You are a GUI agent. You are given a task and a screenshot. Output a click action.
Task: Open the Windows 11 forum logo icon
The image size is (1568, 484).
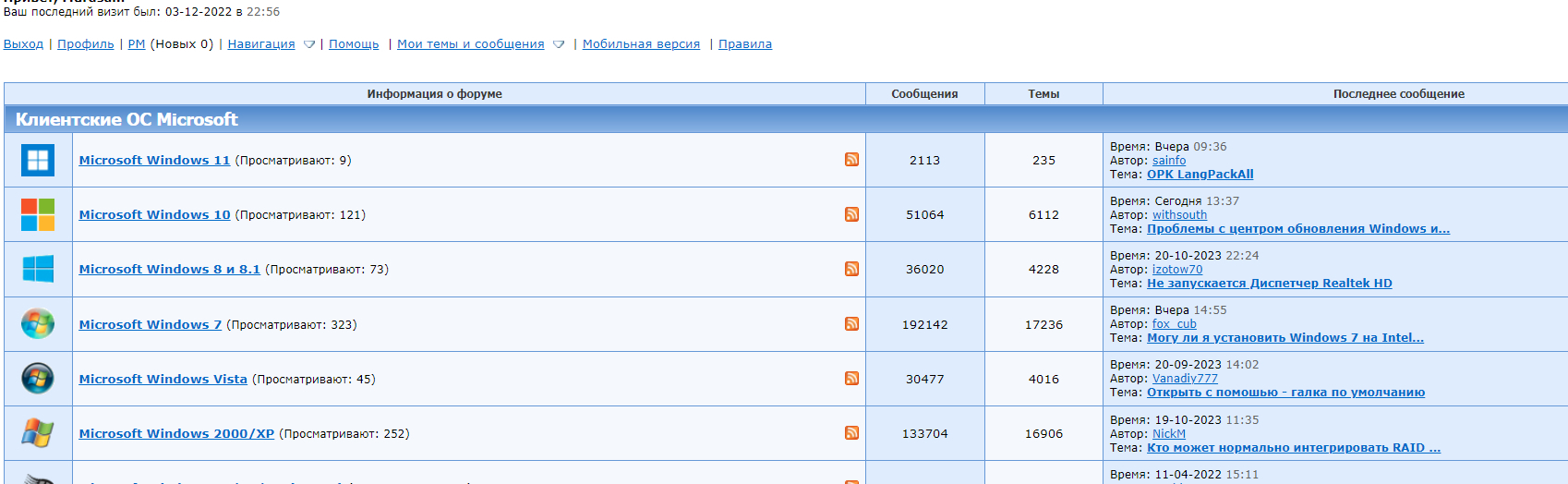38,160
